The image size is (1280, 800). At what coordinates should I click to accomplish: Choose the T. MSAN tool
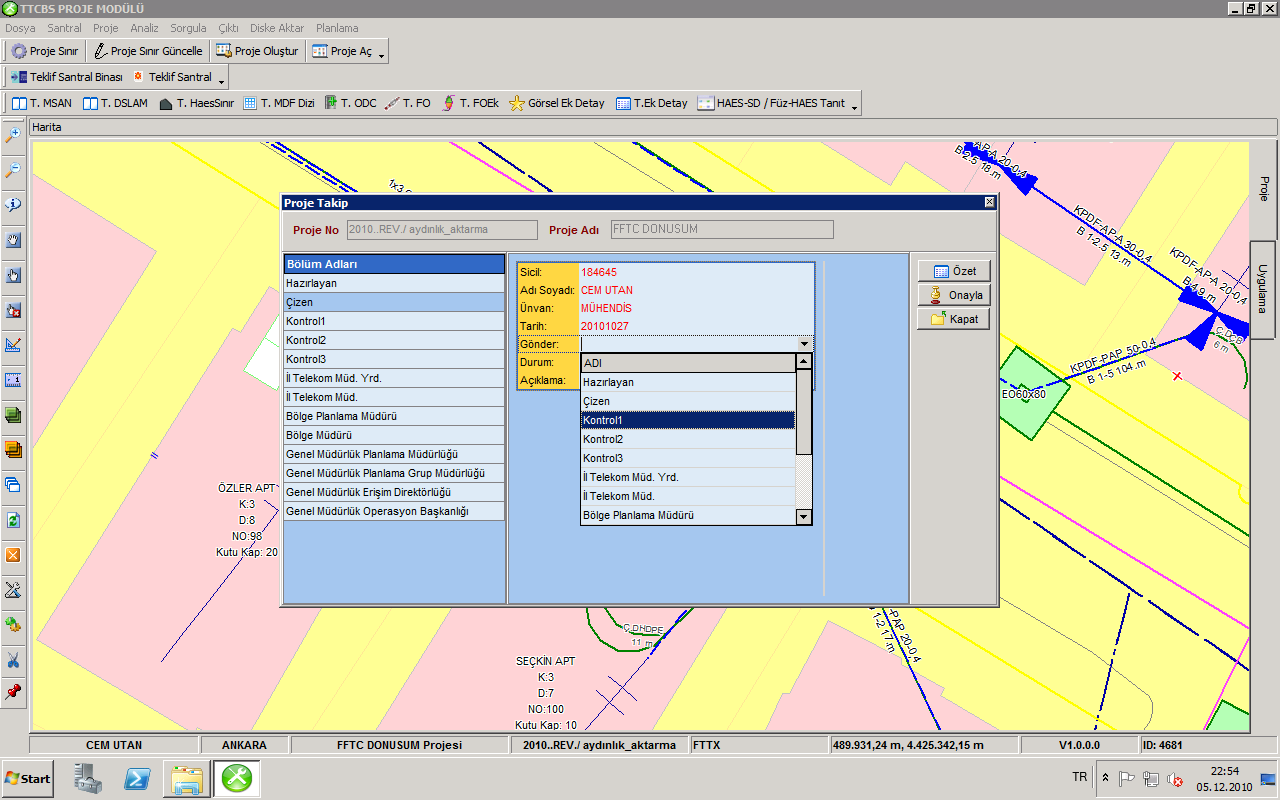tap(42, 103)
